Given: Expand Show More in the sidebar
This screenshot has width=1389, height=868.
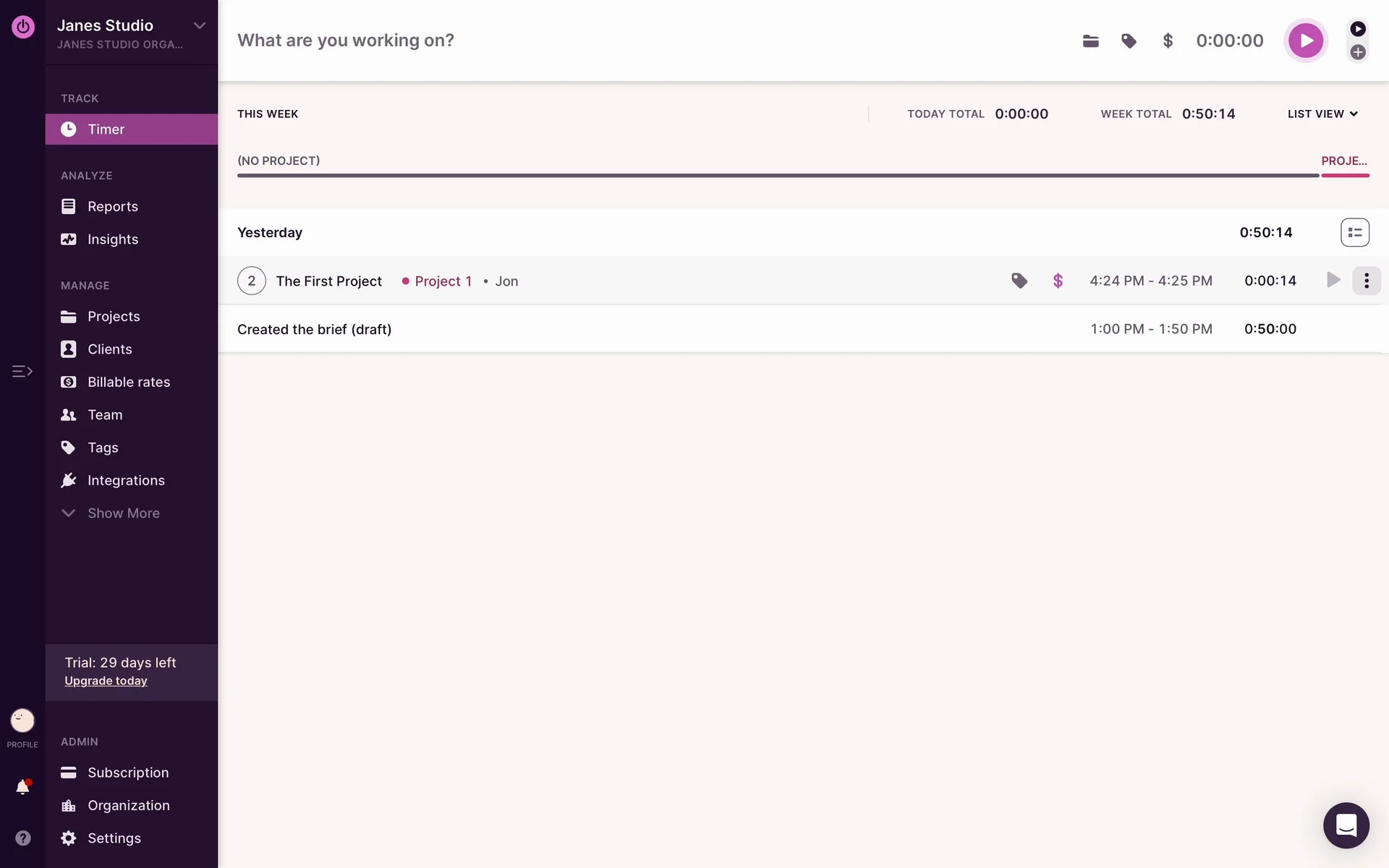Looking at the screenshot, I should point(123,513).
